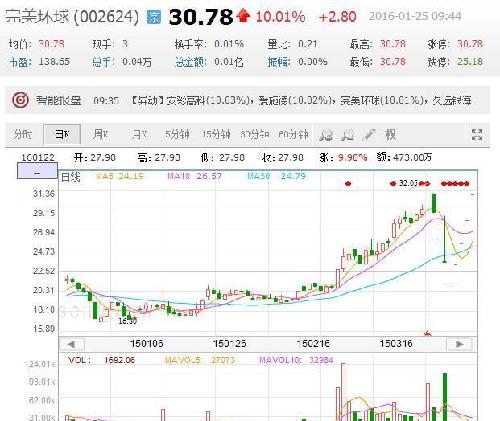Click the 额: 470.00万 turnover value
Image resolution: width=500 pixels, height=421 pixels.
pos(404,157)
